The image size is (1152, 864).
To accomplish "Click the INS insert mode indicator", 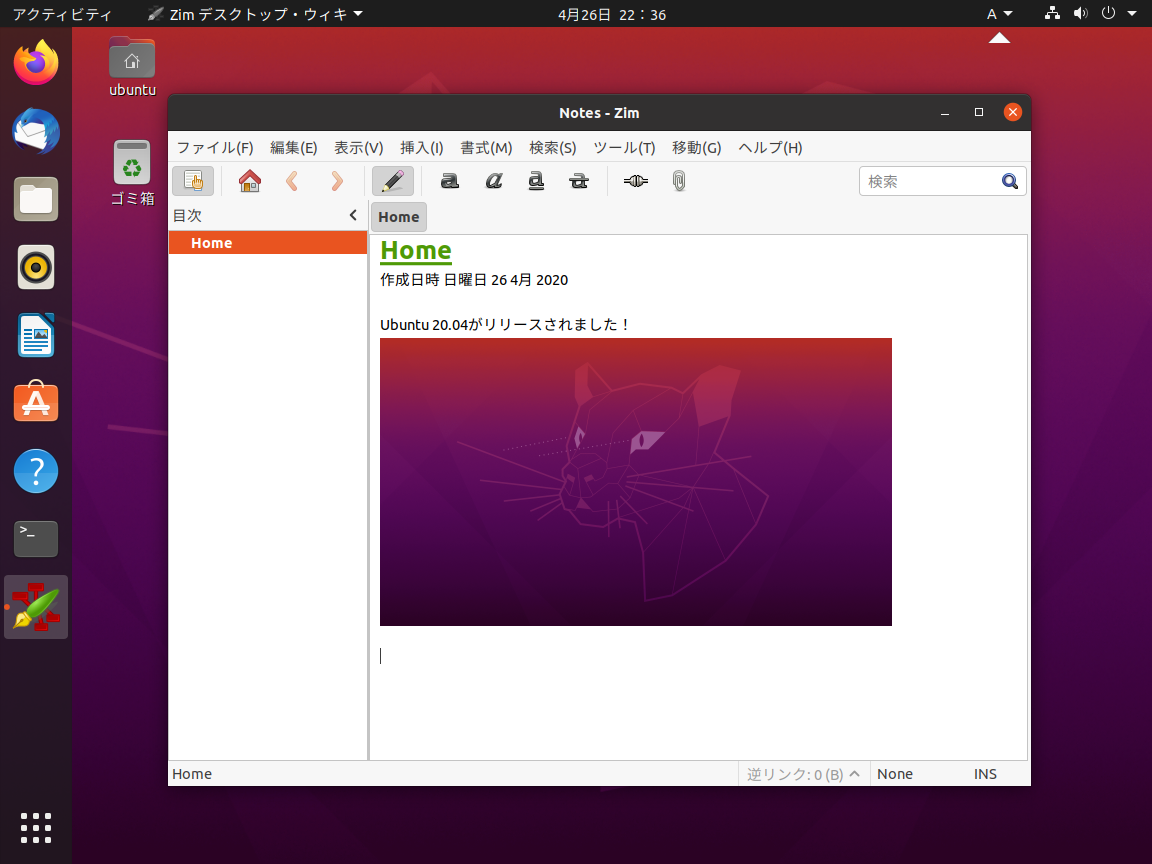I will [x=985, y=774].
